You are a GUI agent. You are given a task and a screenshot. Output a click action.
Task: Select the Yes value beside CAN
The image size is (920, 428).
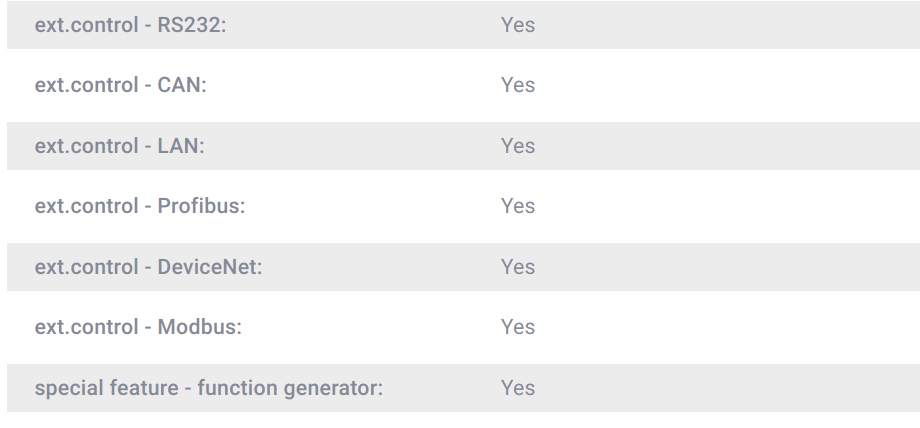[x=518, y=85]
